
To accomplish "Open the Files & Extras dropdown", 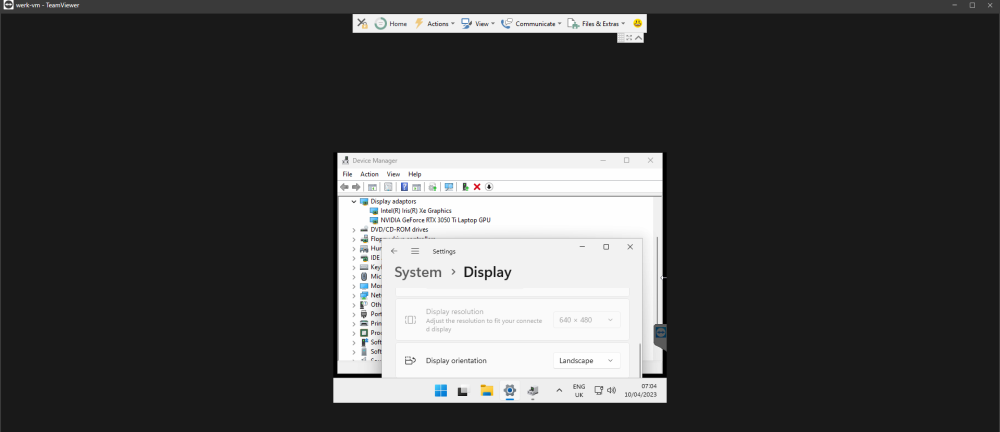I will (x=596, y=24).
